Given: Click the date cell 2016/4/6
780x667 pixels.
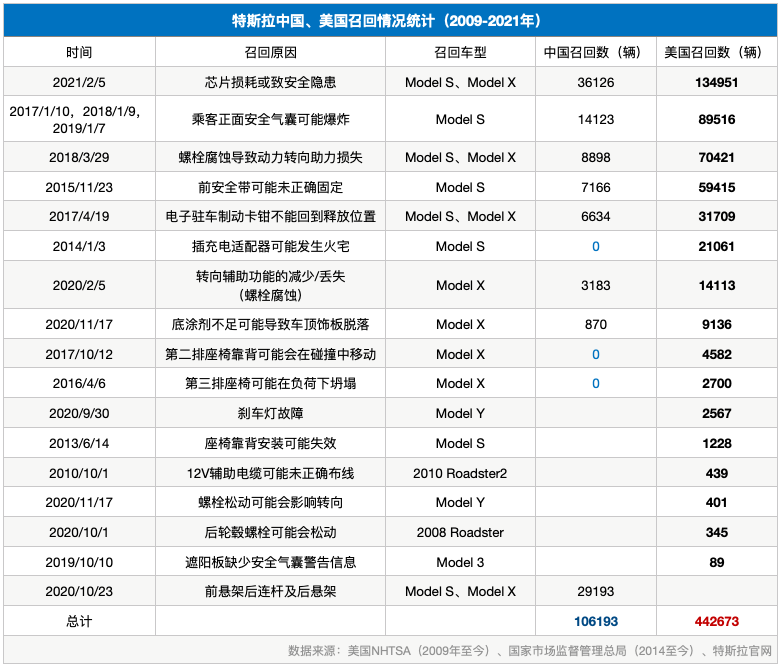Looking at the screenshot, I should click(x=79, y=383).
